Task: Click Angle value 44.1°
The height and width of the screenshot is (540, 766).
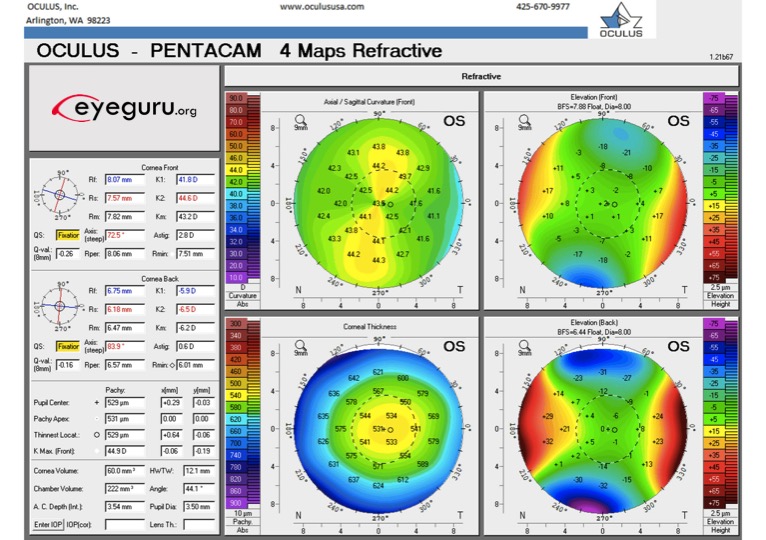Action: tap(199, 489)
